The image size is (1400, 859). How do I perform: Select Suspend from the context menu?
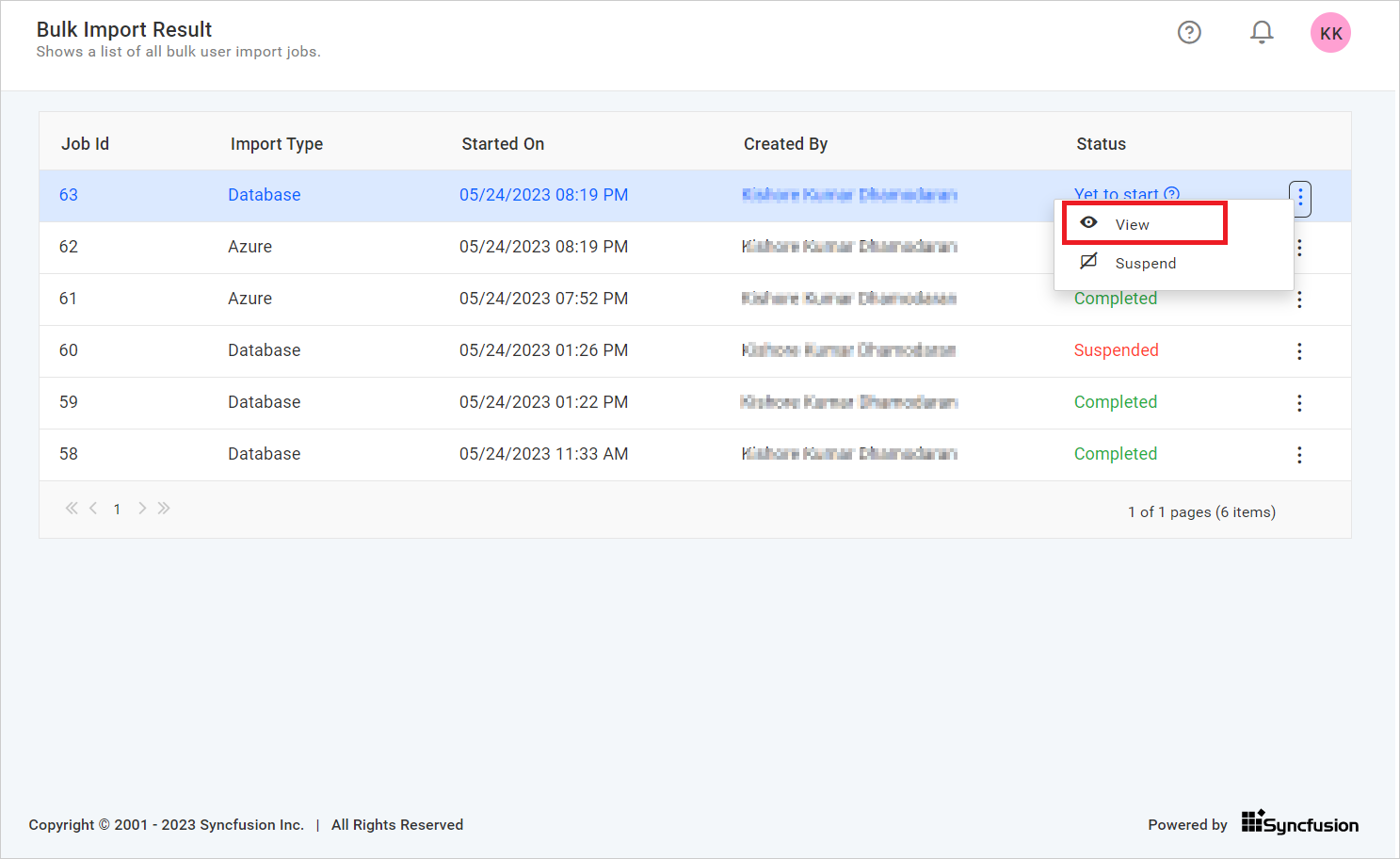click(1145, 263)
